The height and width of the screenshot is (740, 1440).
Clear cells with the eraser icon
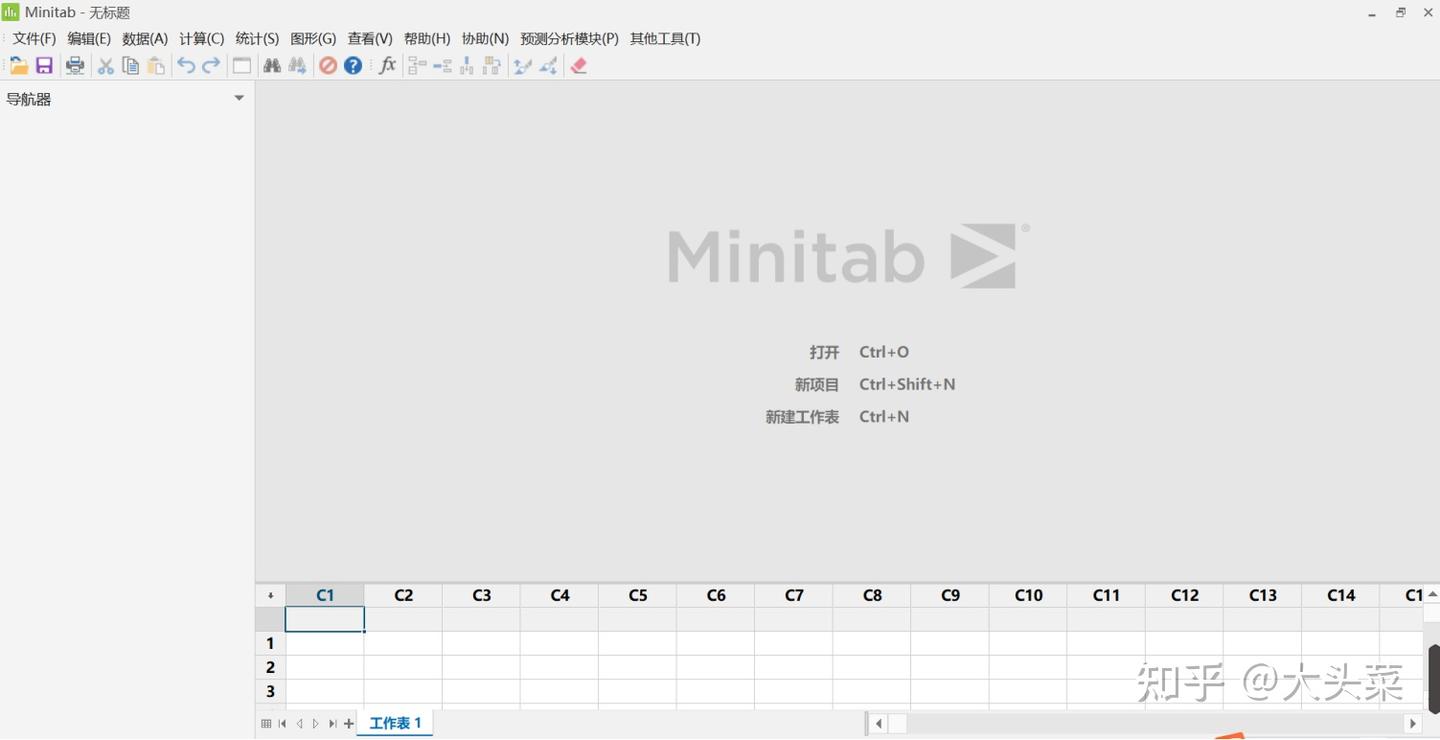578,64
